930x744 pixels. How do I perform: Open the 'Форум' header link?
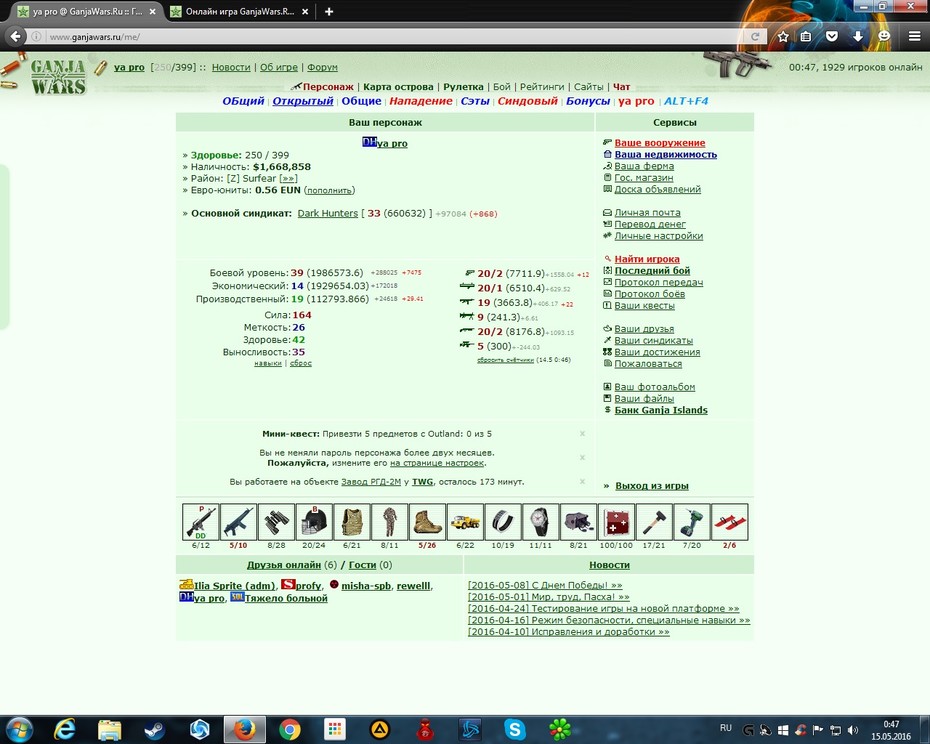point(322,67)
